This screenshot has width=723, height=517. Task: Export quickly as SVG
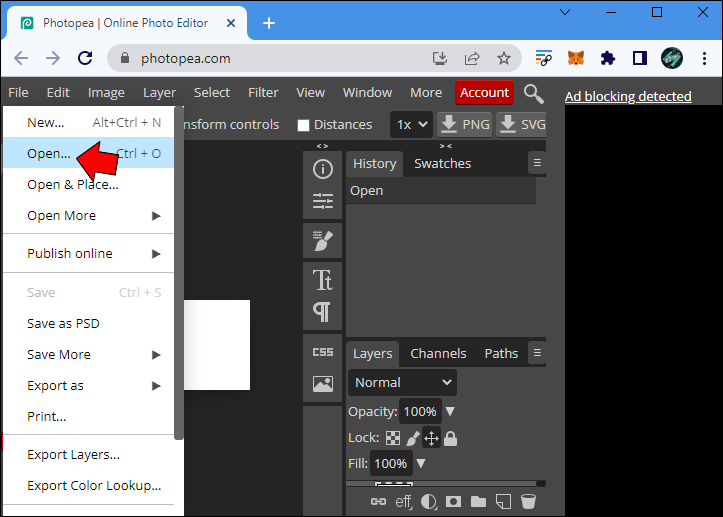pos(522,125)
